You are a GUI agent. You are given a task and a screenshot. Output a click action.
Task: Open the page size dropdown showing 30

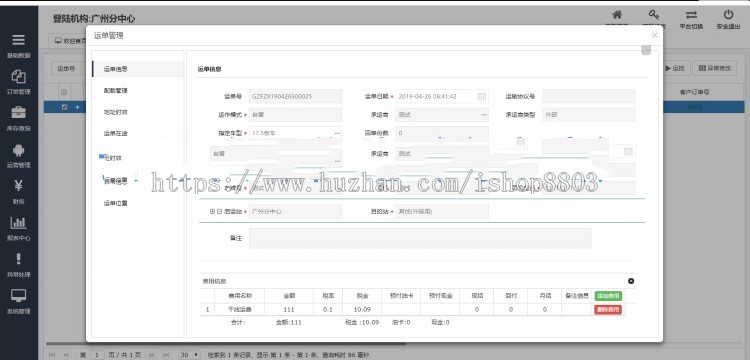pos(189,355)
